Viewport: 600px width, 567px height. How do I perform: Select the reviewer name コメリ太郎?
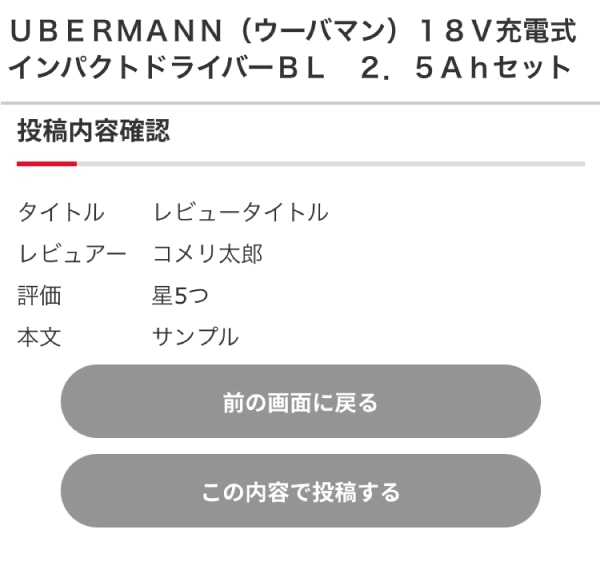pos(207,254)
